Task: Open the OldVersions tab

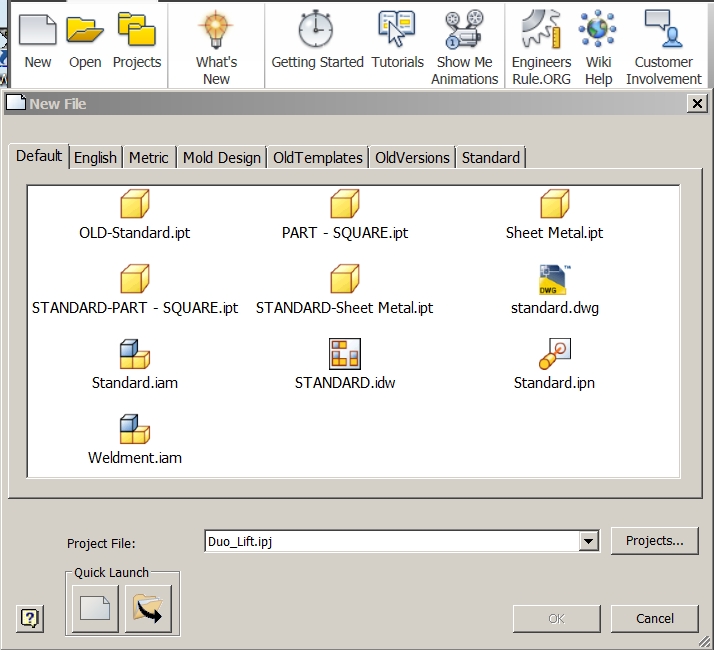Action: pyautogui.click(x=413, y=158)
